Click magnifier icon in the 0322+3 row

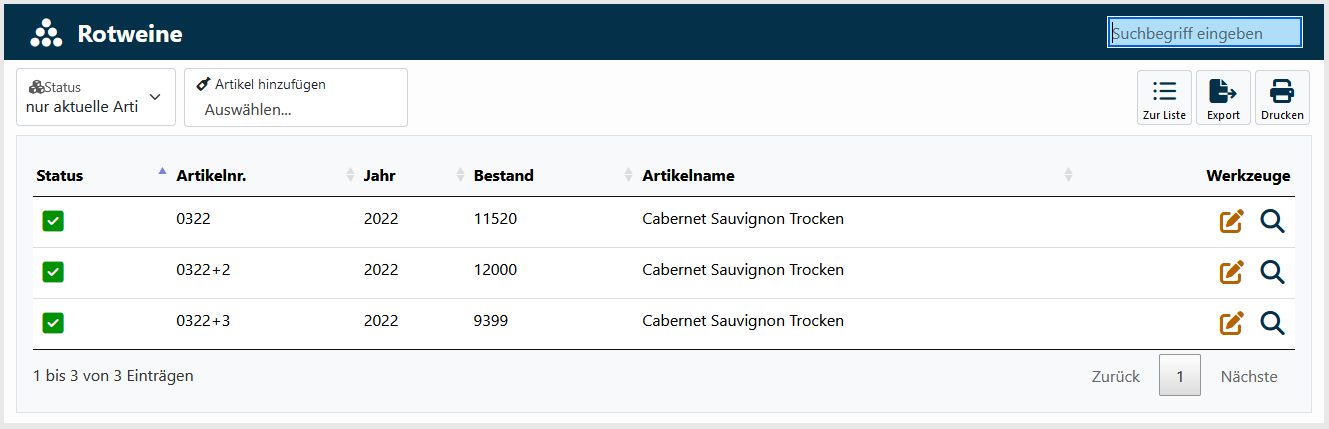tap(1272, 322)
